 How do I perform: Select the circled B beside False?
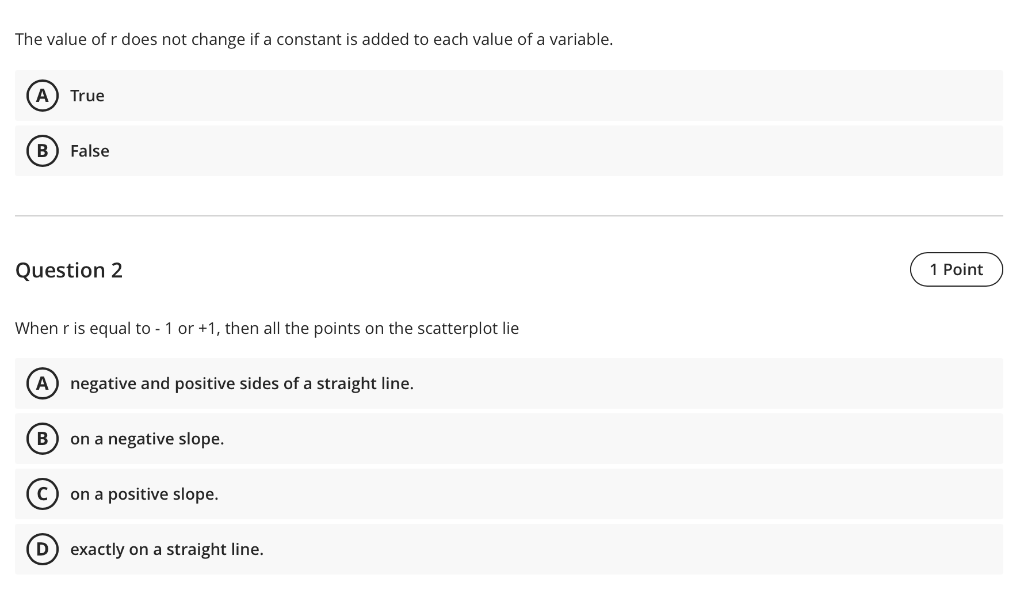coord(42,151)
